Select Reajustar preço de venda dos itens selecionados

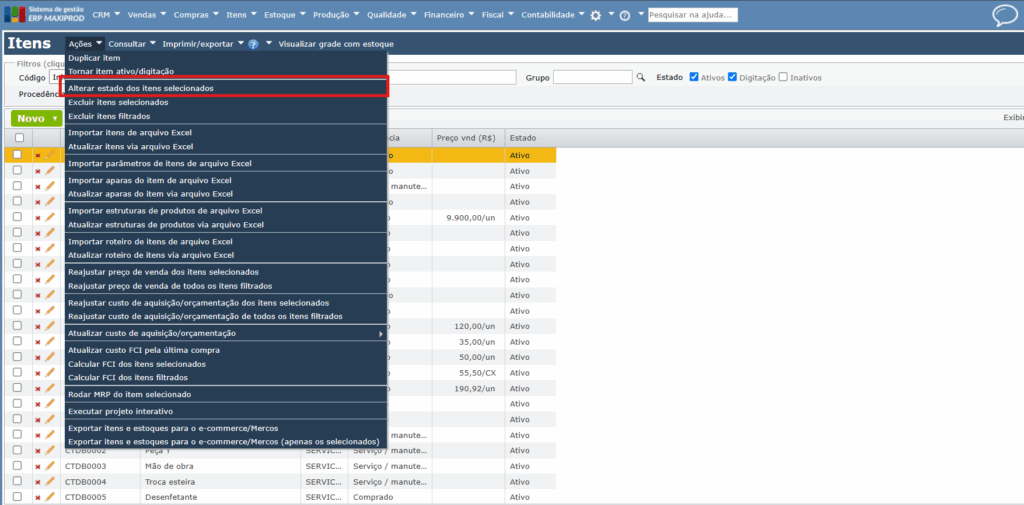coord(226,272)
